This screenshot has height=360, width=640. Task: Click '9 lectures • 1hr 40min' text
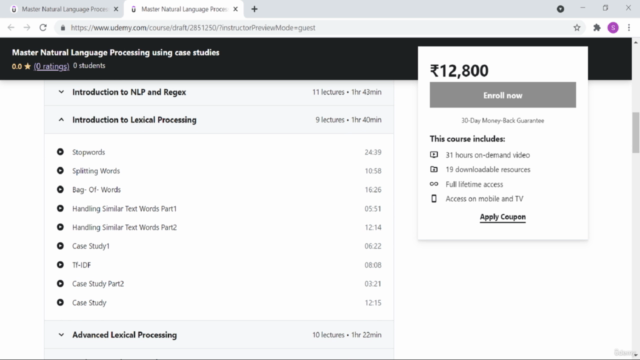tap(348, 120)
